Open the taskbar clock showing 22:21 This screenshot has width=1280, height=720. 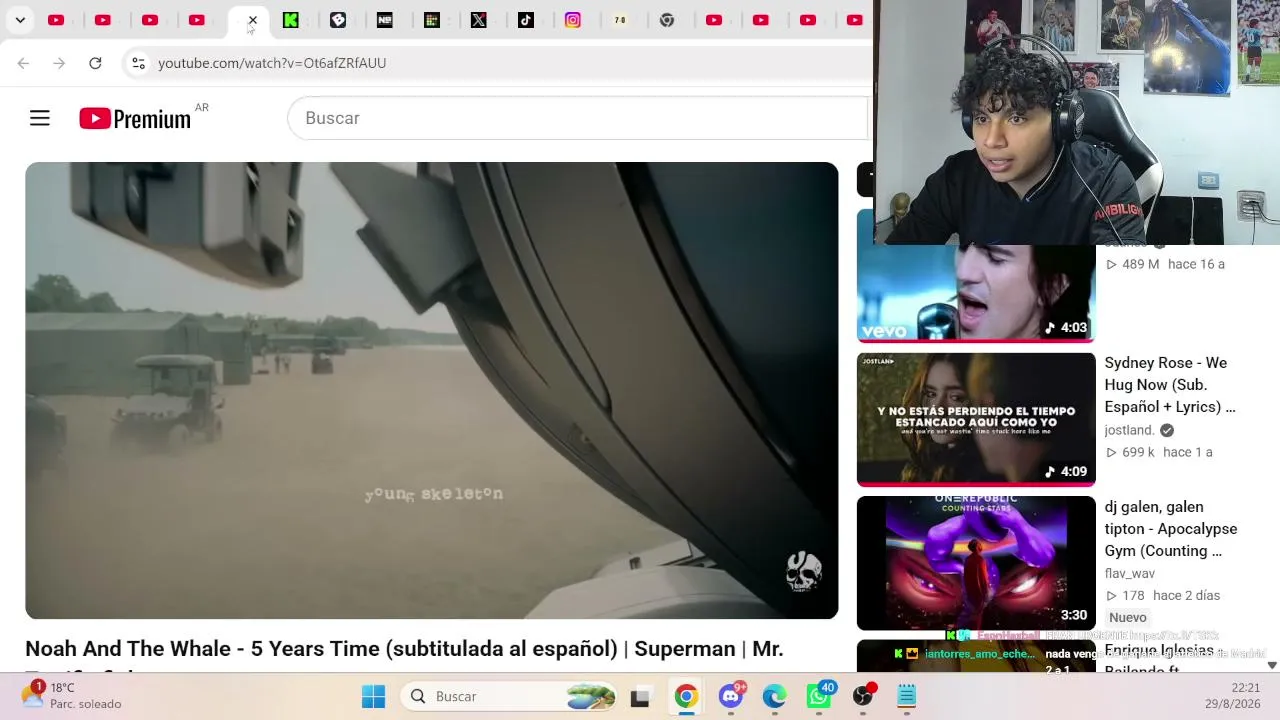[x=1234, y=696]
